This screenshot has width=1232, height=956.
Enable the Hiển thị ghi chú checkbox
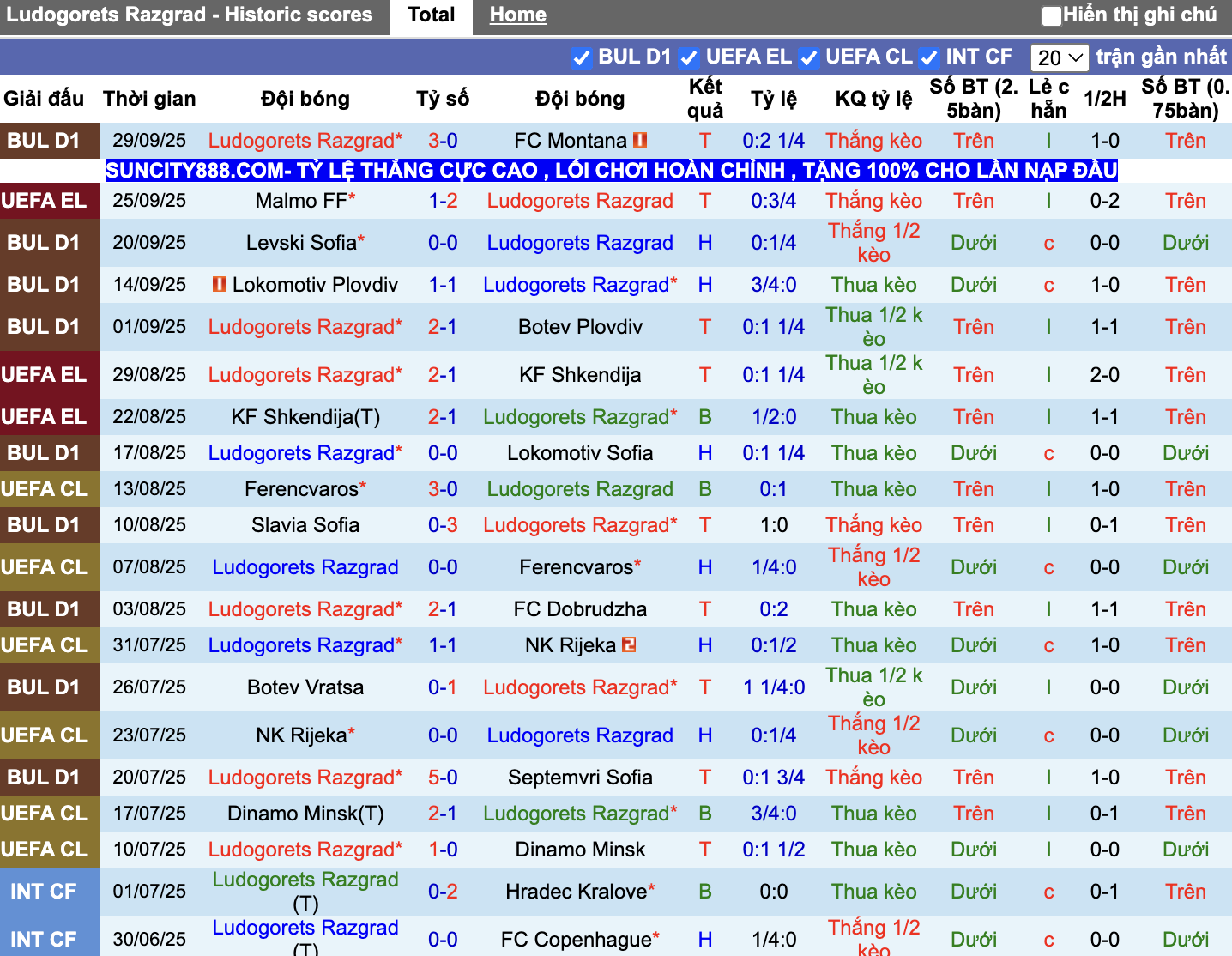[x=1052, y=15]
